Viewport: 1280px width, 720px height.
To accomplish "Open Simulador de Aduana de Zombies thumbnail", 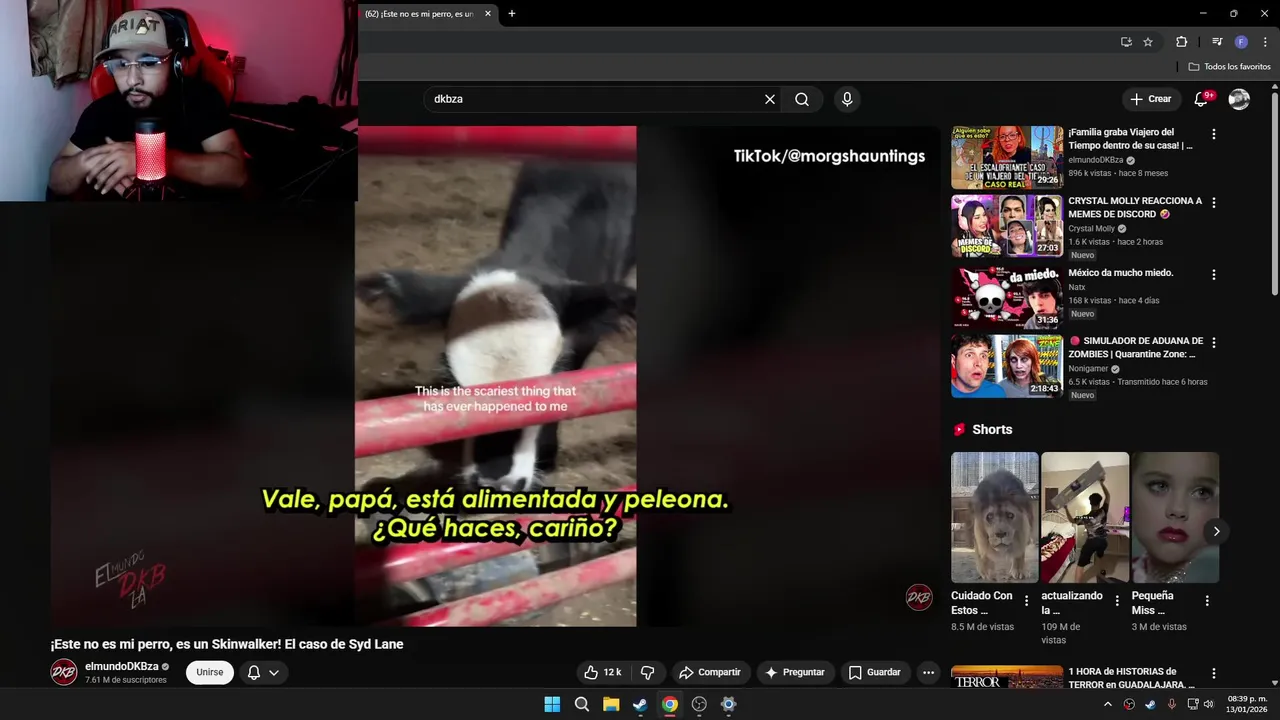I will [1007, 365].
